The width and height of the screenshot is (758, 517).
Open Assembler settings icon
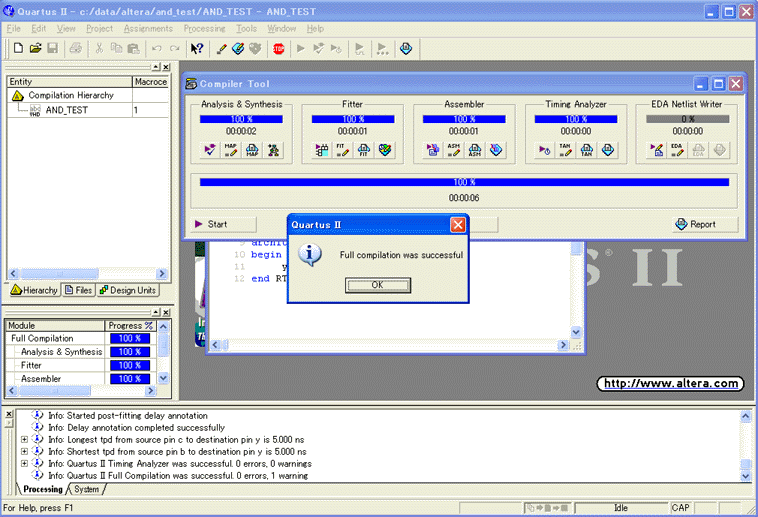point(454,150)
